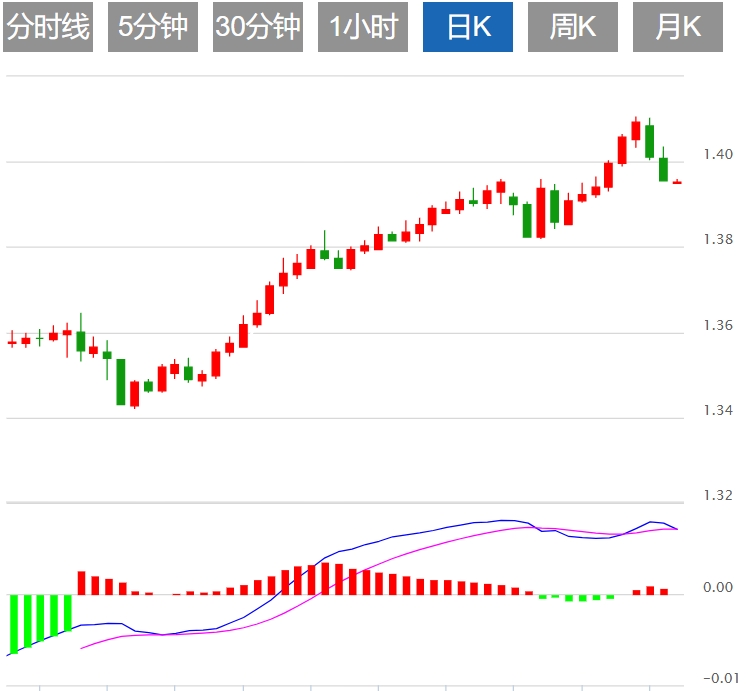The image size is (755, 691).
Task: Click the 1.40 price axis label
Action: [718, 154]
